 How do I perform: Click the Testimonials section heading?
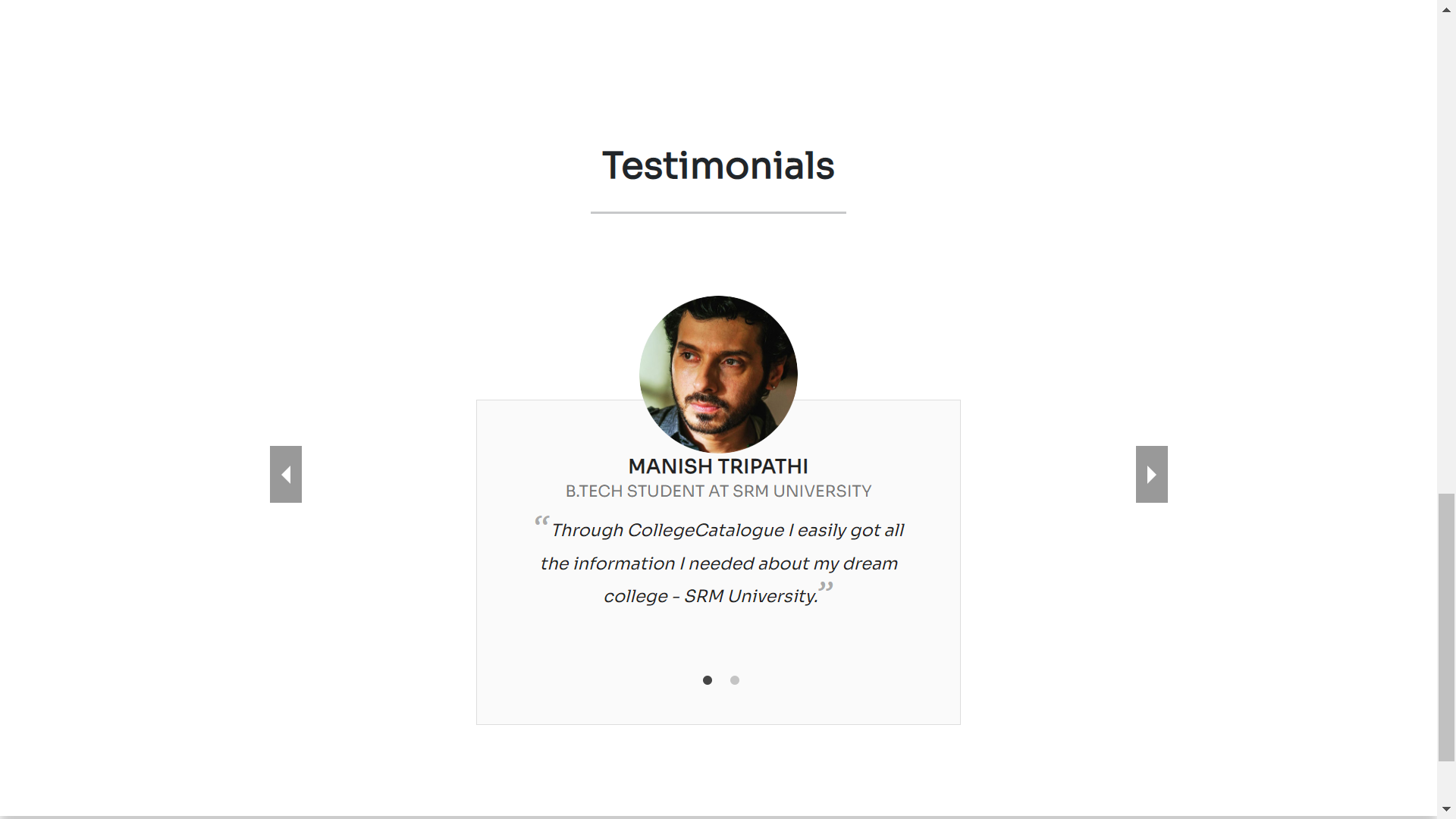click(717, 165)
